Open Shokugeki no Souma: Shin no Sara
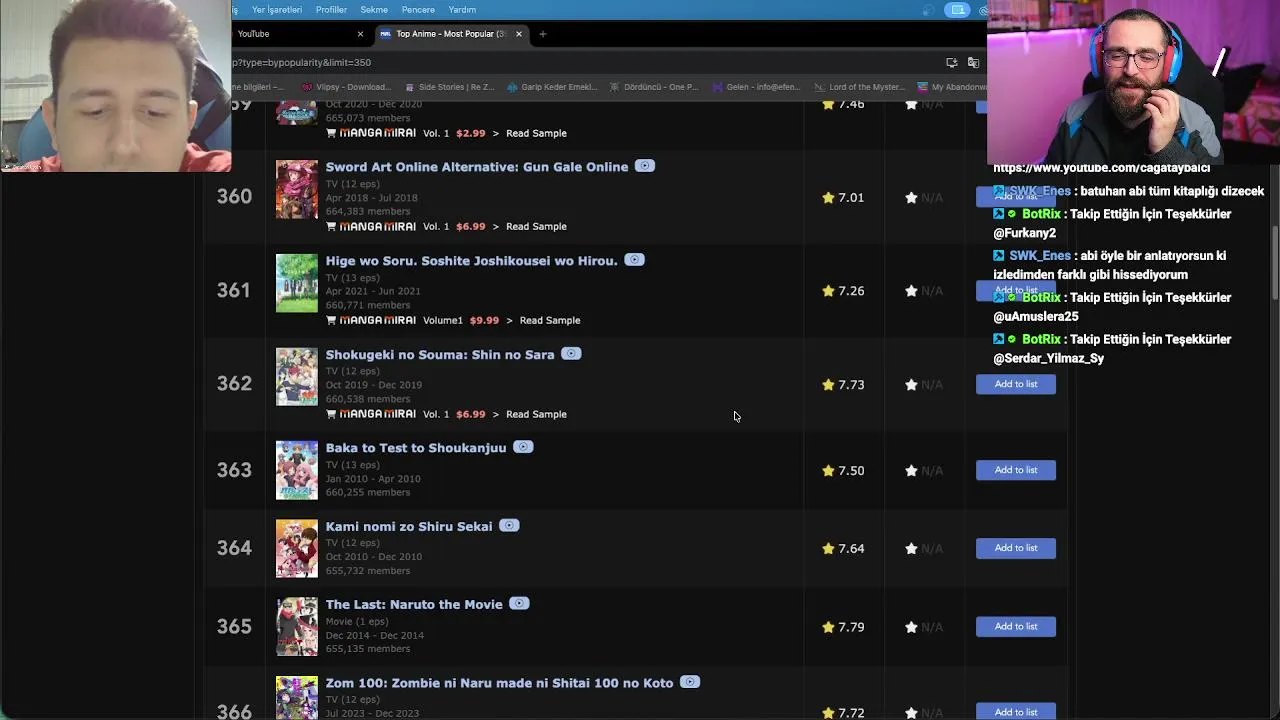Viewport: 1280px width, 720px height. [x=440, y=355]
